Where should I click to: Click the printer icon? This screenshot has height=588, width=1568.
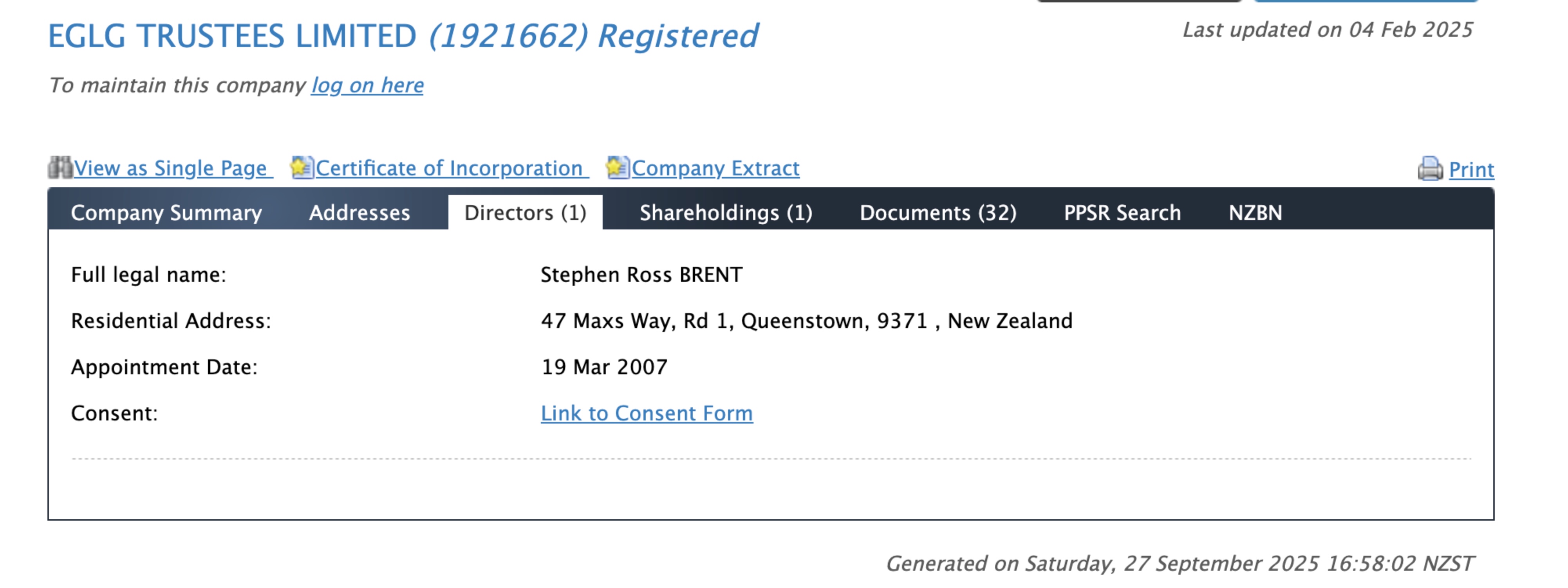point(1430,169)
